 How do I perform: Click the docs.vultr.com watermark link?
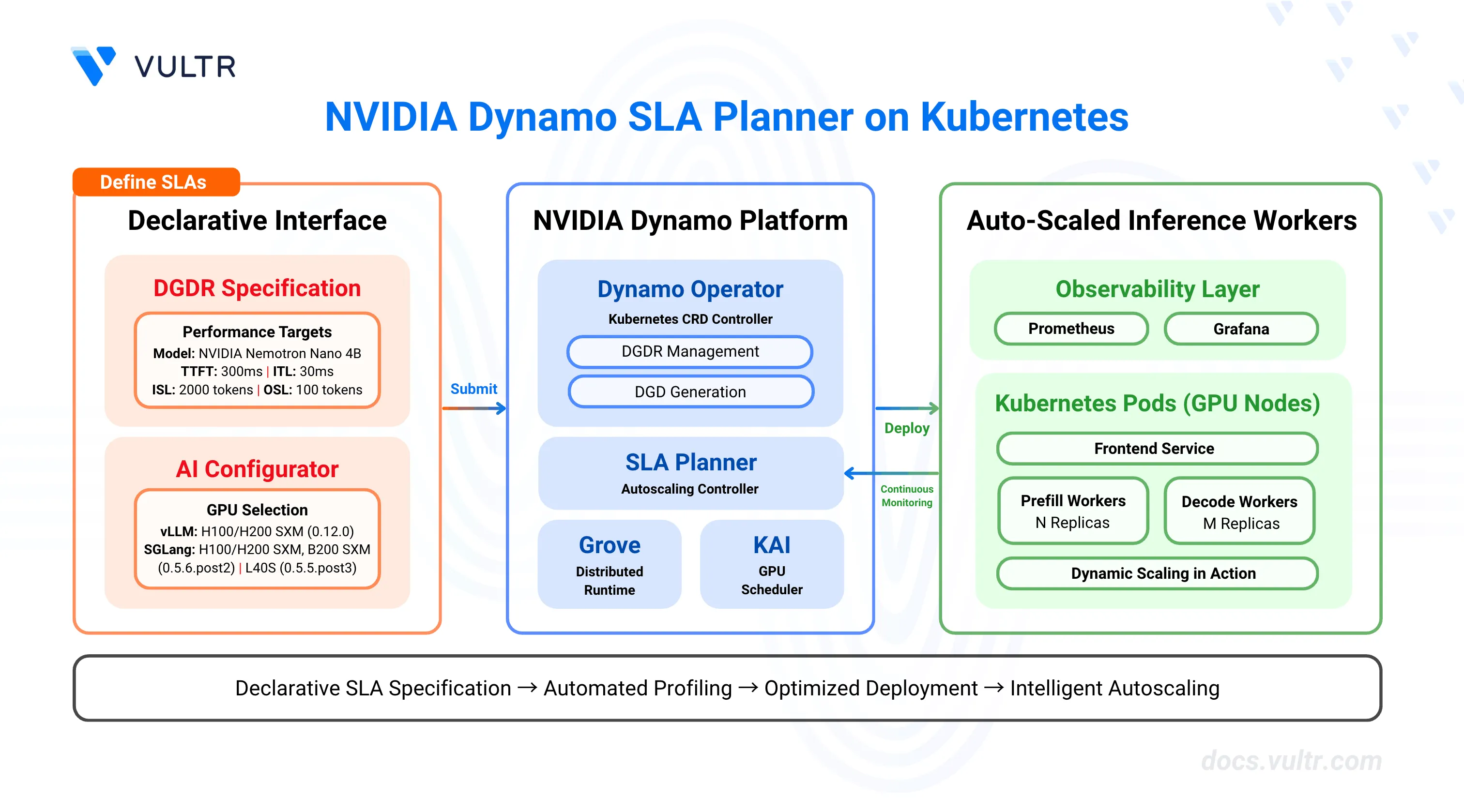[1291, 760]
